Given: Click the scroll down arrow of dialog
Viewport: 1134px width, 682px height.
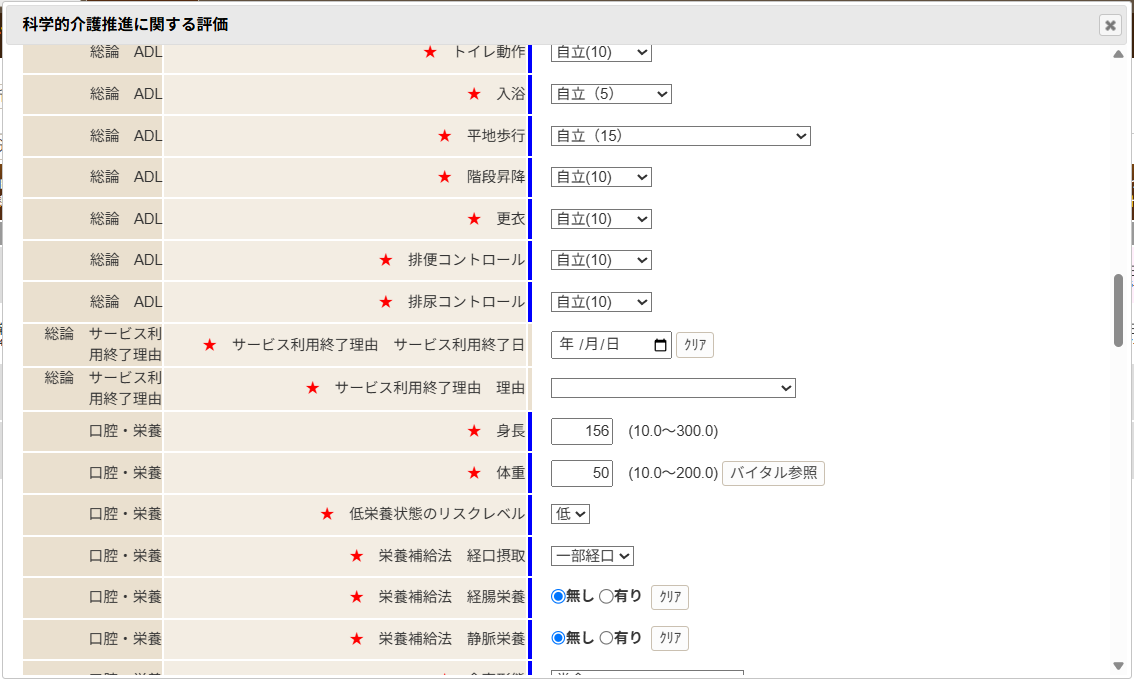Looking at the screenshot, I should click(1118, 666).
